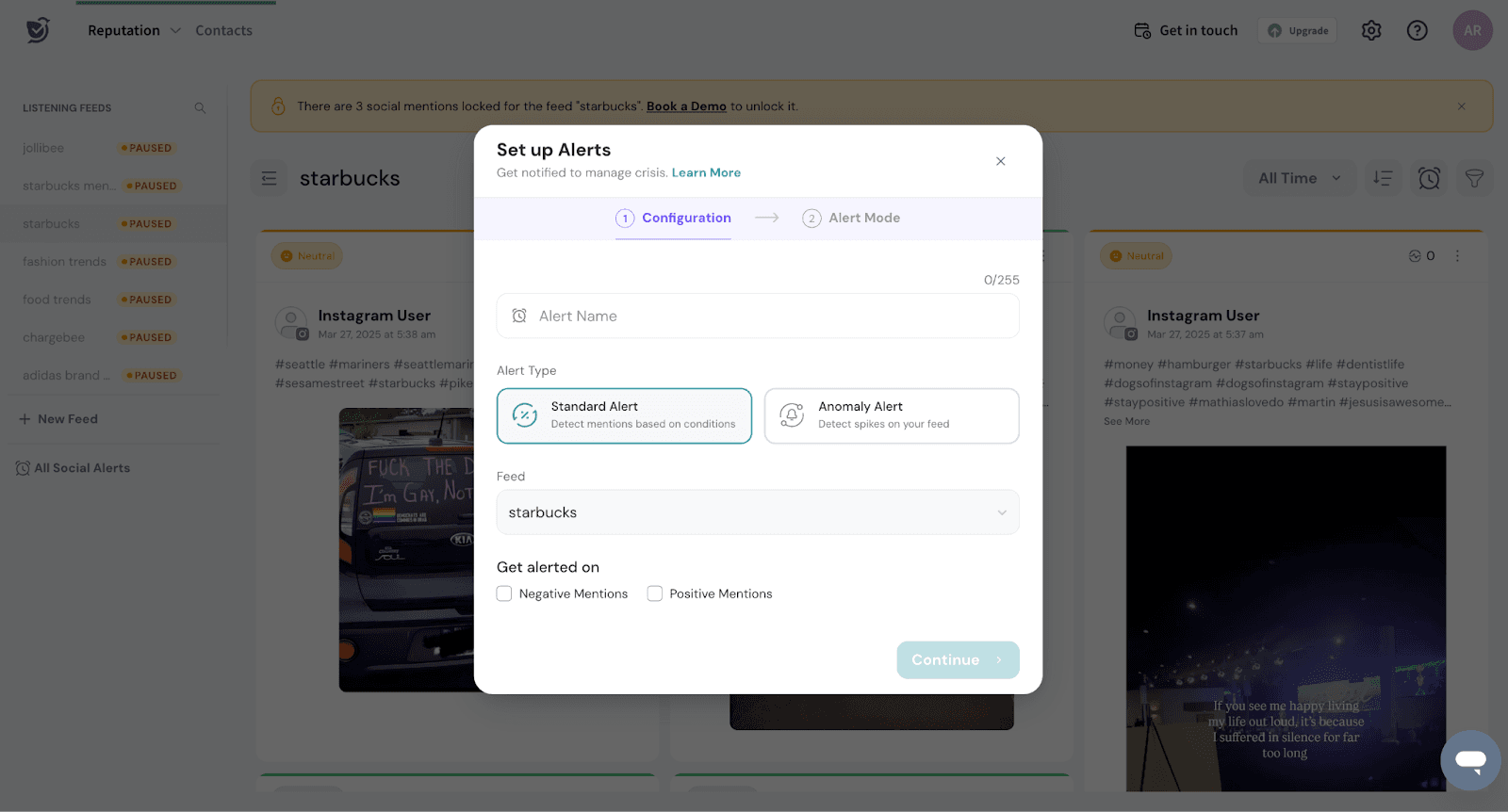Switch to the Alert Mode step

click(851, 218)
